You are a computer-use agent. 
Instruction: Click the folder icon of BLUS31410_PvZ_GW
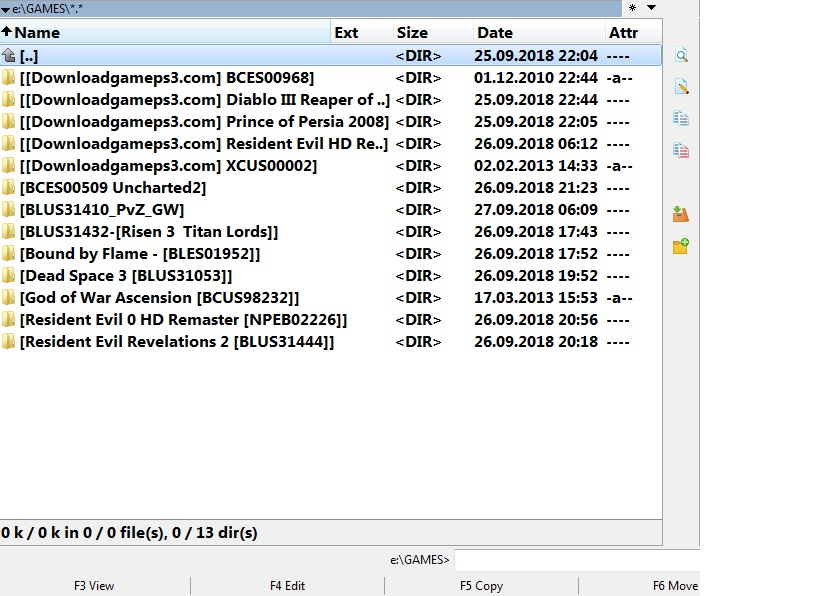[8, 209]
